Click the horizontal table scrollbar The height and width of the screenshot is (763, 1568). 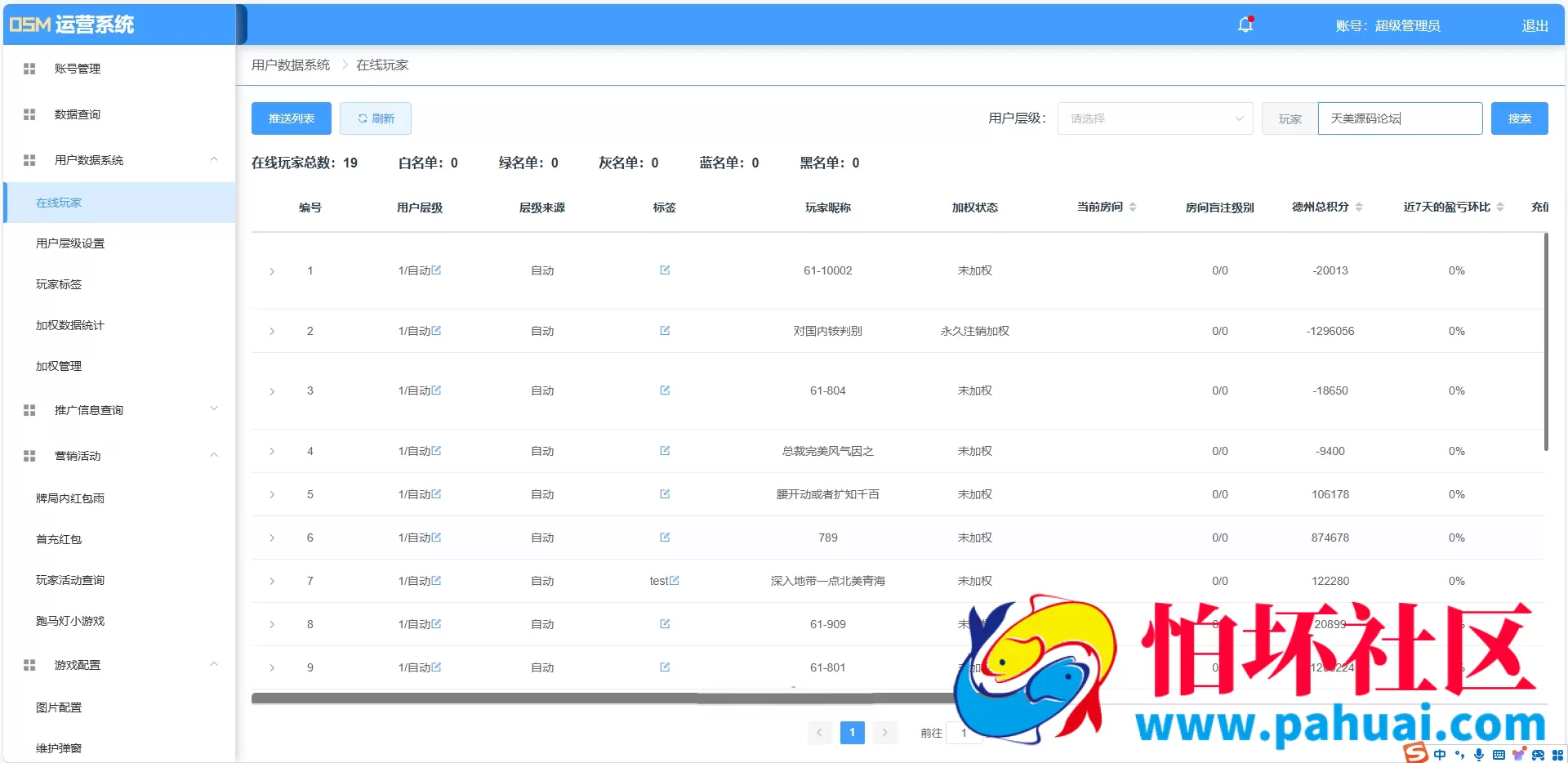604,698
